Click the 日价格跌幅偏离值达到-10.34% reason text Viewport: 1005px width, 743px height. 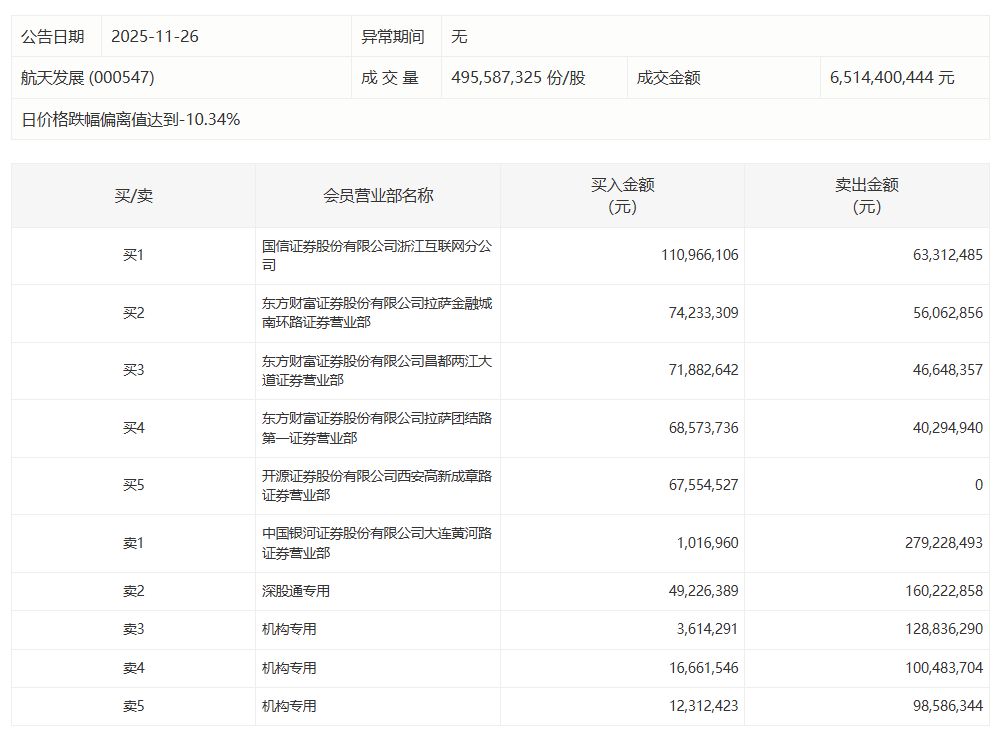pyautogui.click(x=131, y=119)
